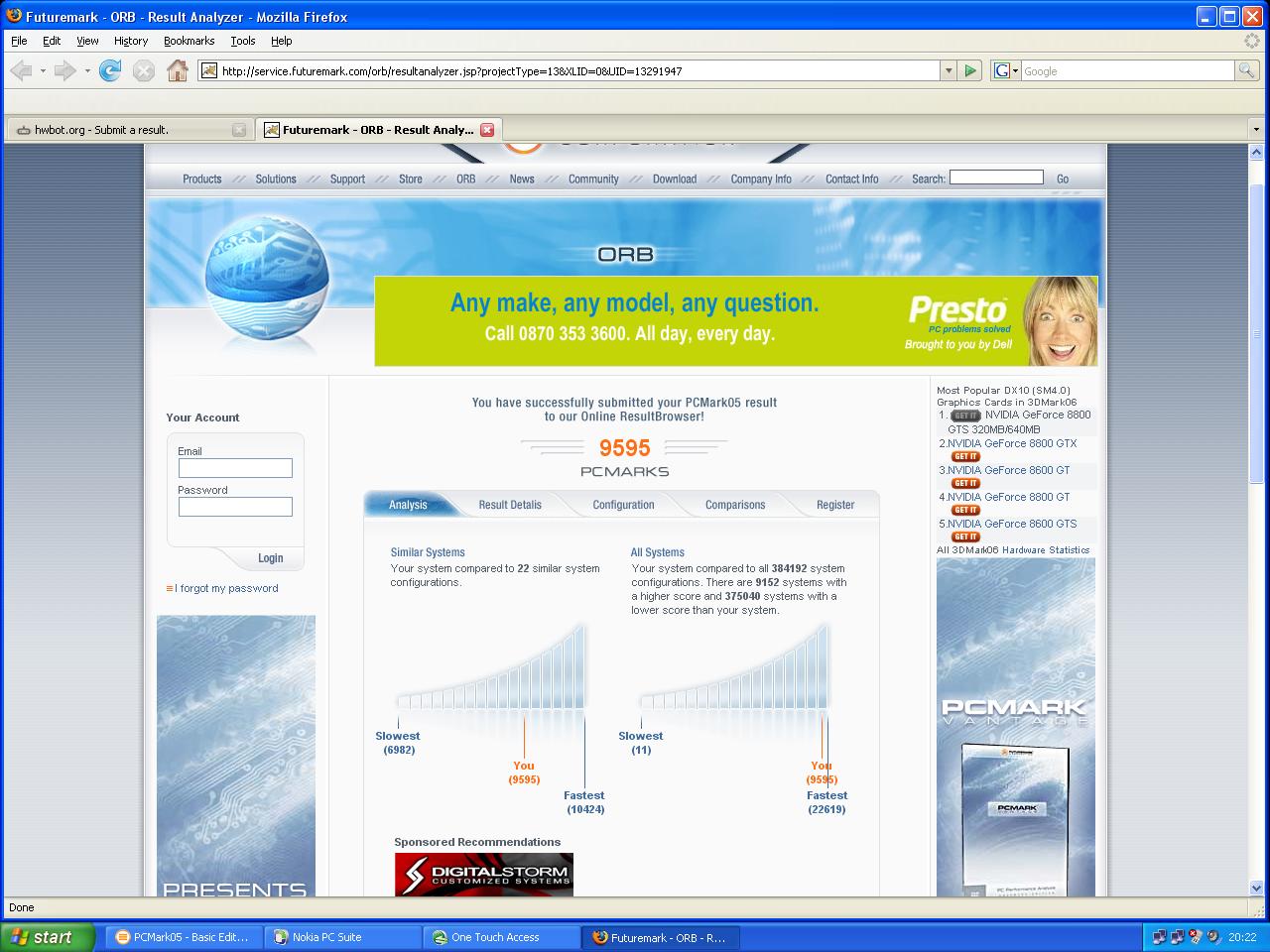1270x952 pixels.
Task: Open the Google search engine selector
Action: 1006,70
